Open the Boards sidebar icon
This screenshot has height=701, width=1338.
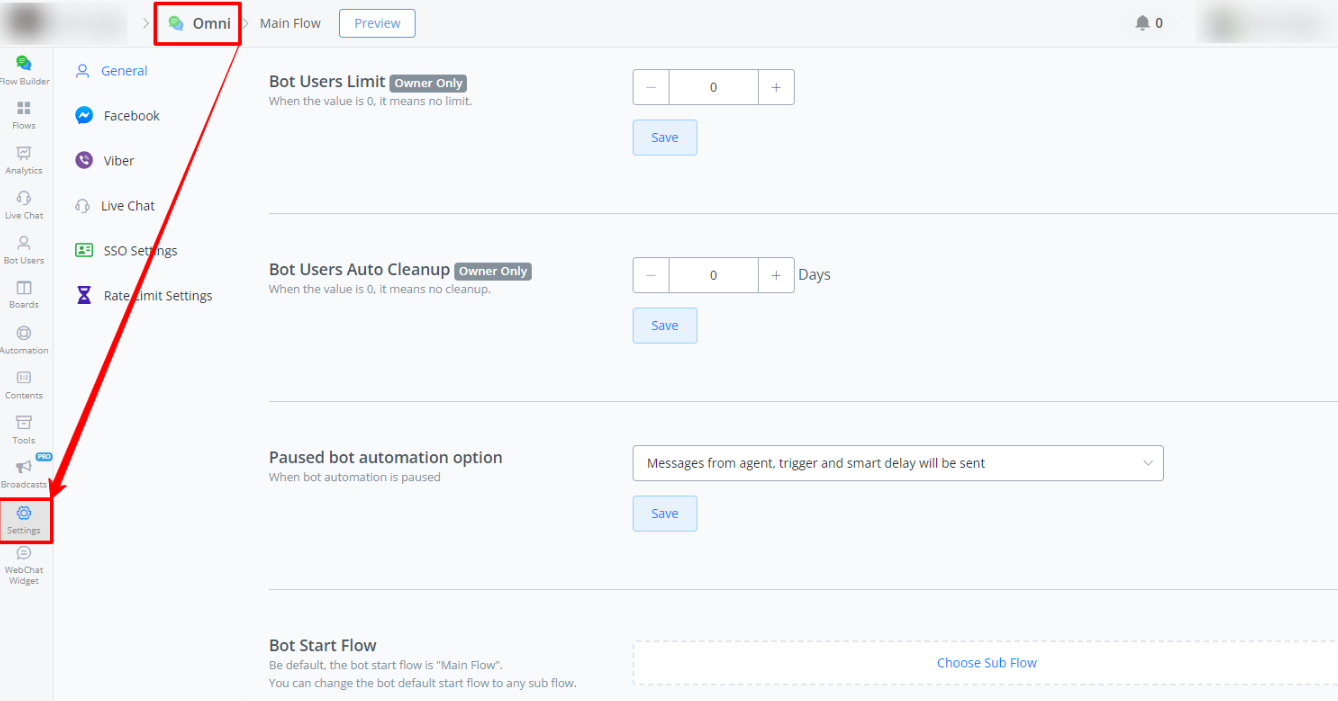[24, 294]
